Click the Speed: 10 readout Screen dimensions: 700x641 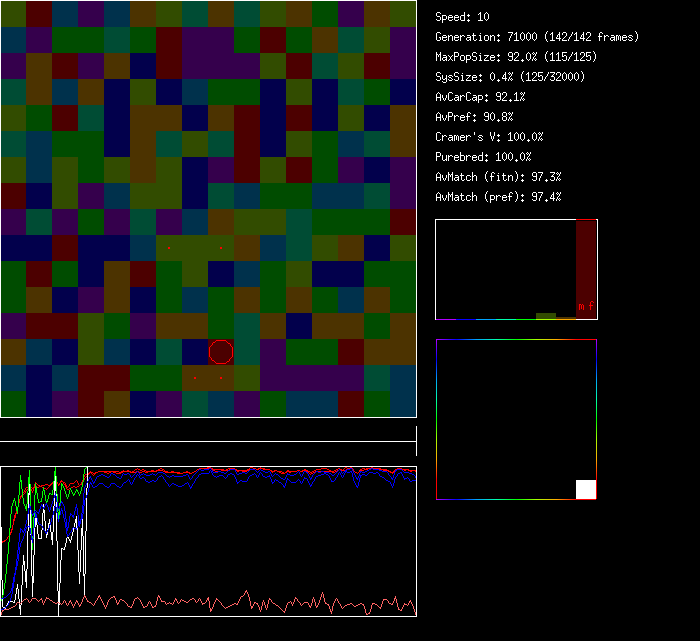click(x=463, y=17)
